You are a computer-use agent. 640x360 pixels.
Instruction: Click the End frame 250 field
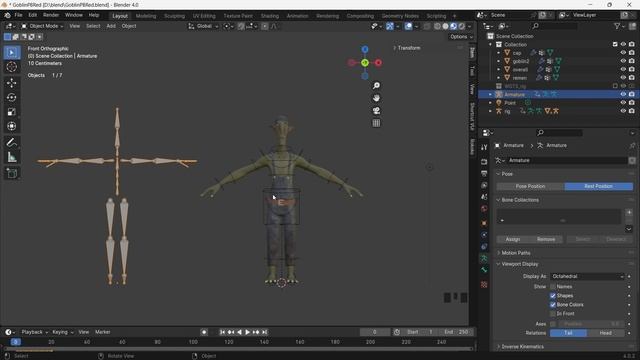[457, 332]
